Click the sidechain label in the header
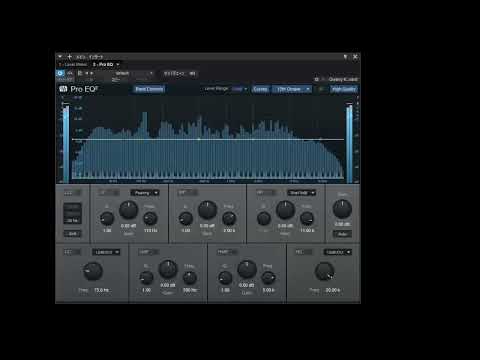 click(174, 74)
